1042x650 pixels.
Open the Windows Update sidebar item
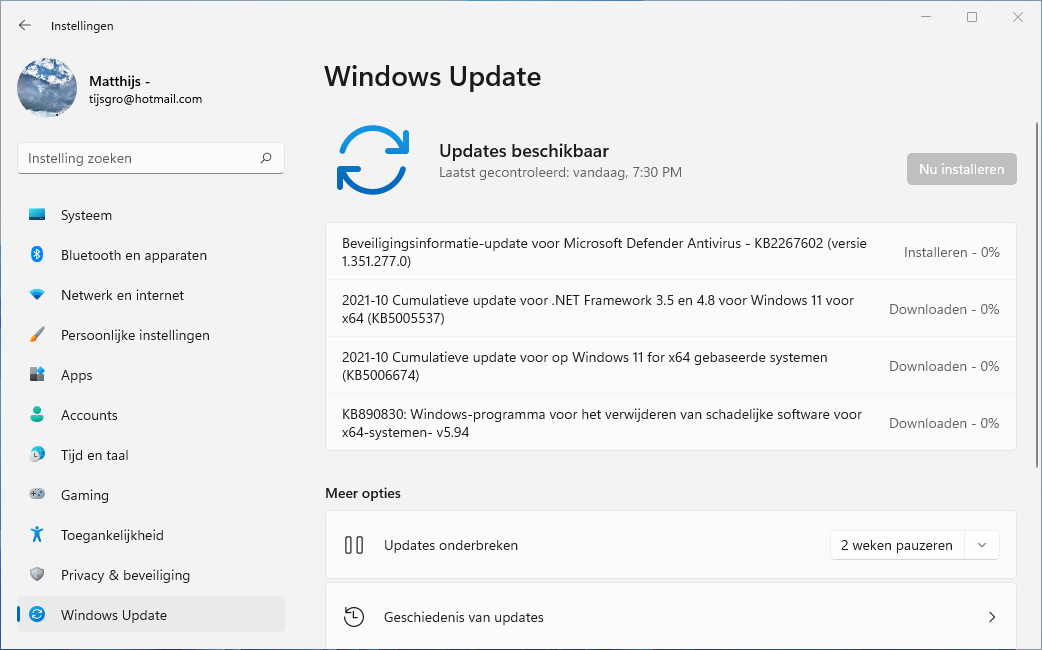coord(113,615)
